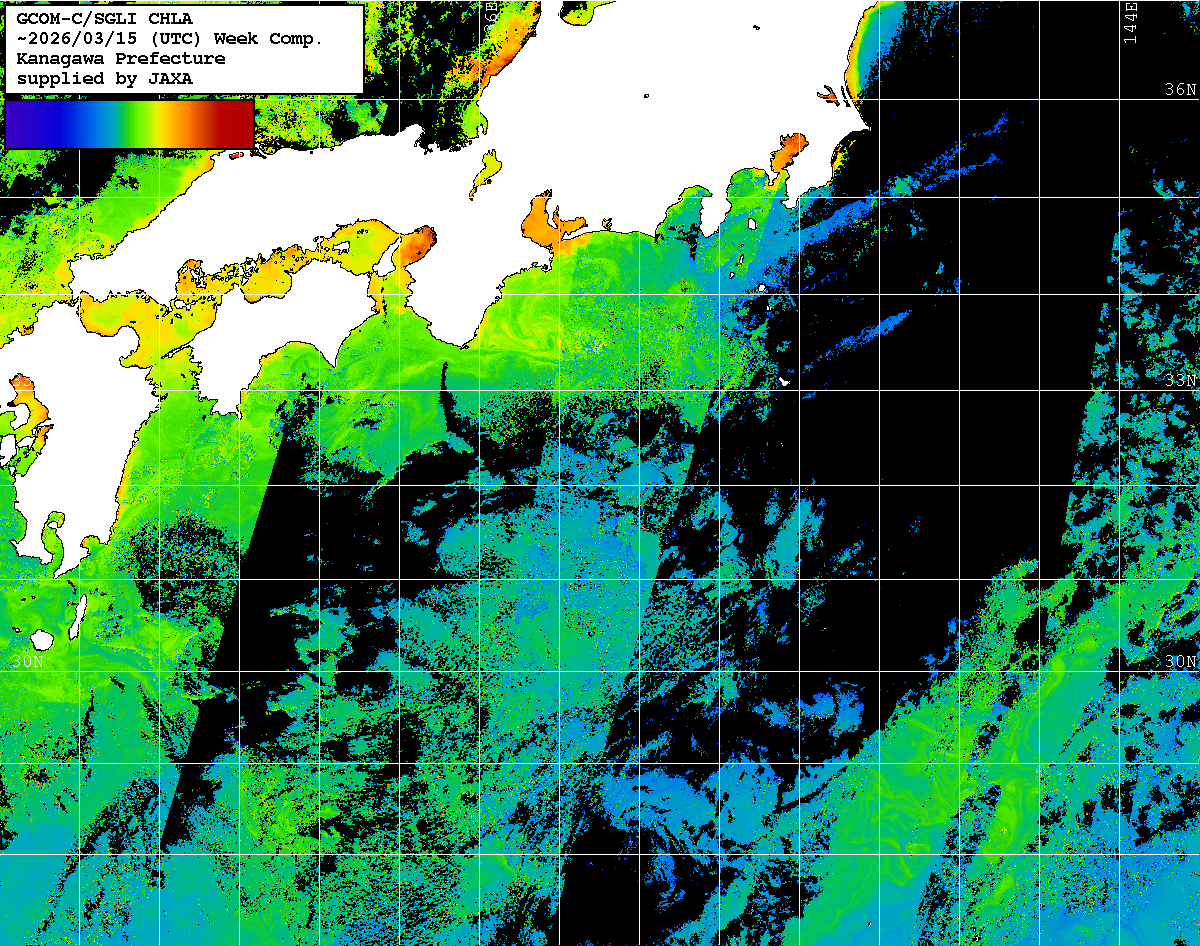Click the 2026/03/15 (UTC) date line

(x=169, y=38)
